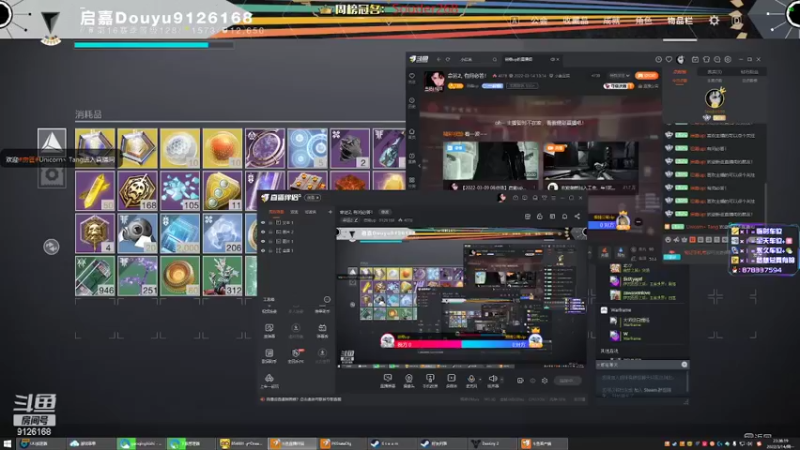Screen dimensions: 800x450
Task: Refresh the Douyu client page
Action: coord(448,60)
